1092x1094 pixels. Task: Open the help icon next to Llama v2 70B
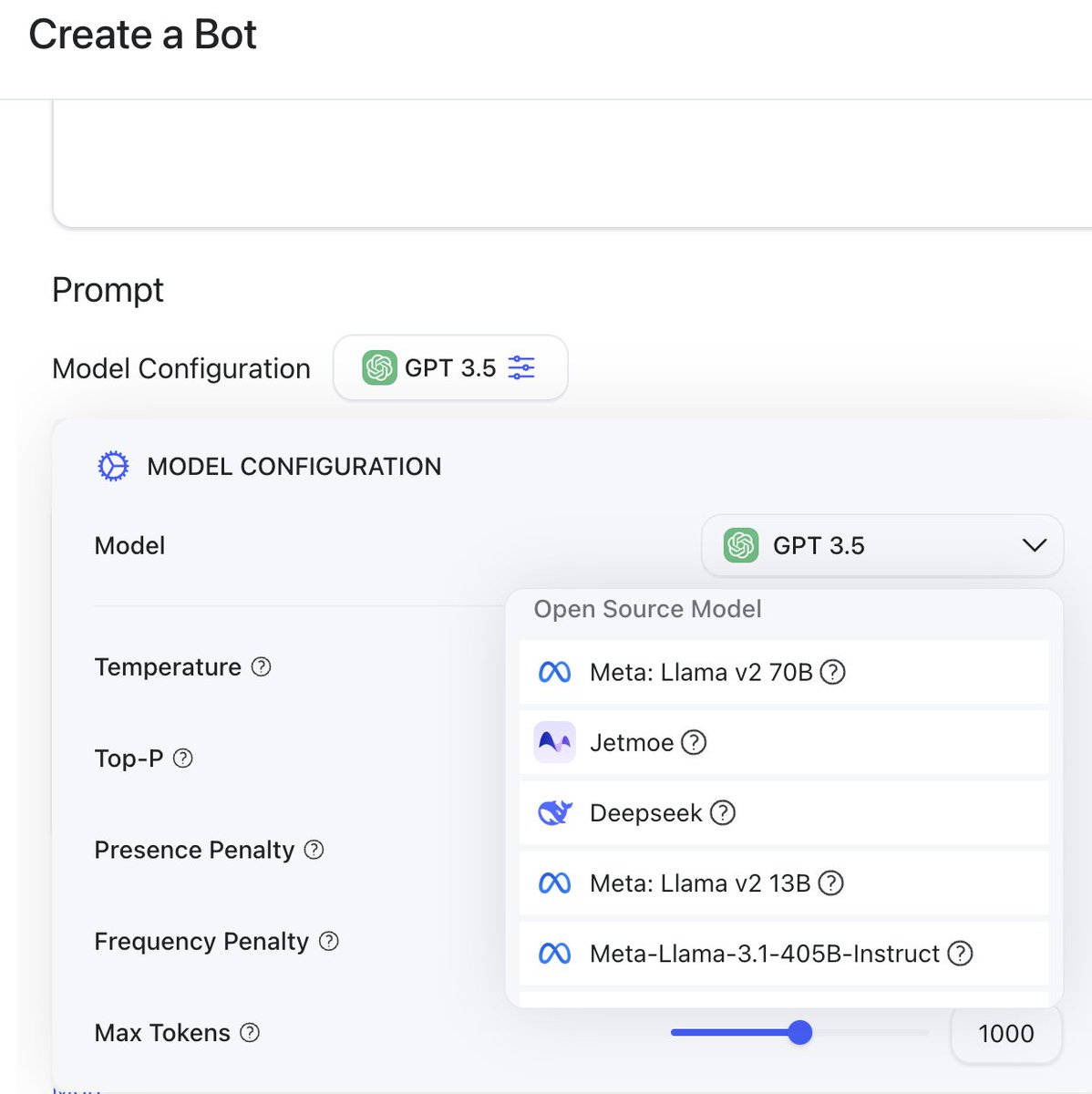(832, 672)
